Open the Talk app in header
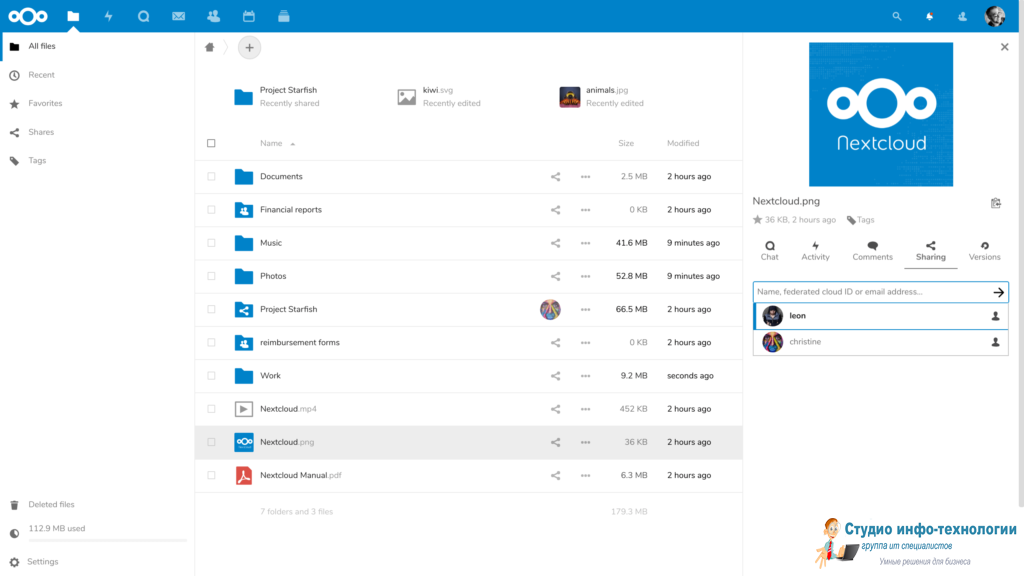Viewport: 1024px width, 576px height. tap(143, 16)
